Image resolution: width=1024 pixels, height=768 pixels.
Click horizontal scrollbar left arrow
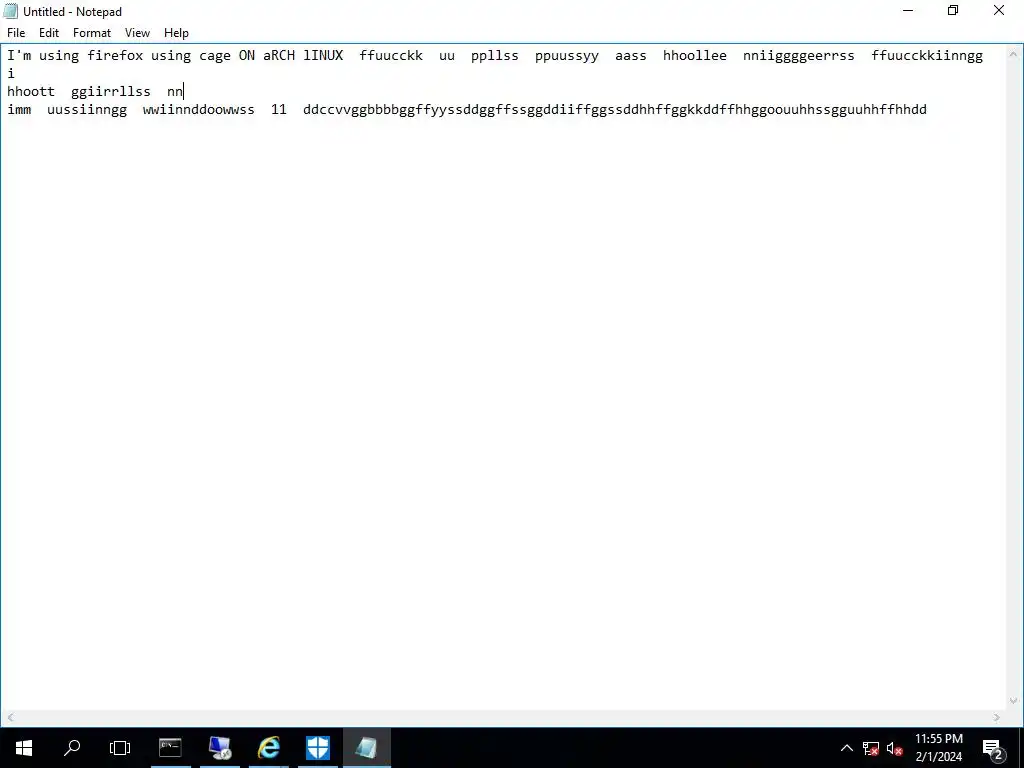point(10,717)
